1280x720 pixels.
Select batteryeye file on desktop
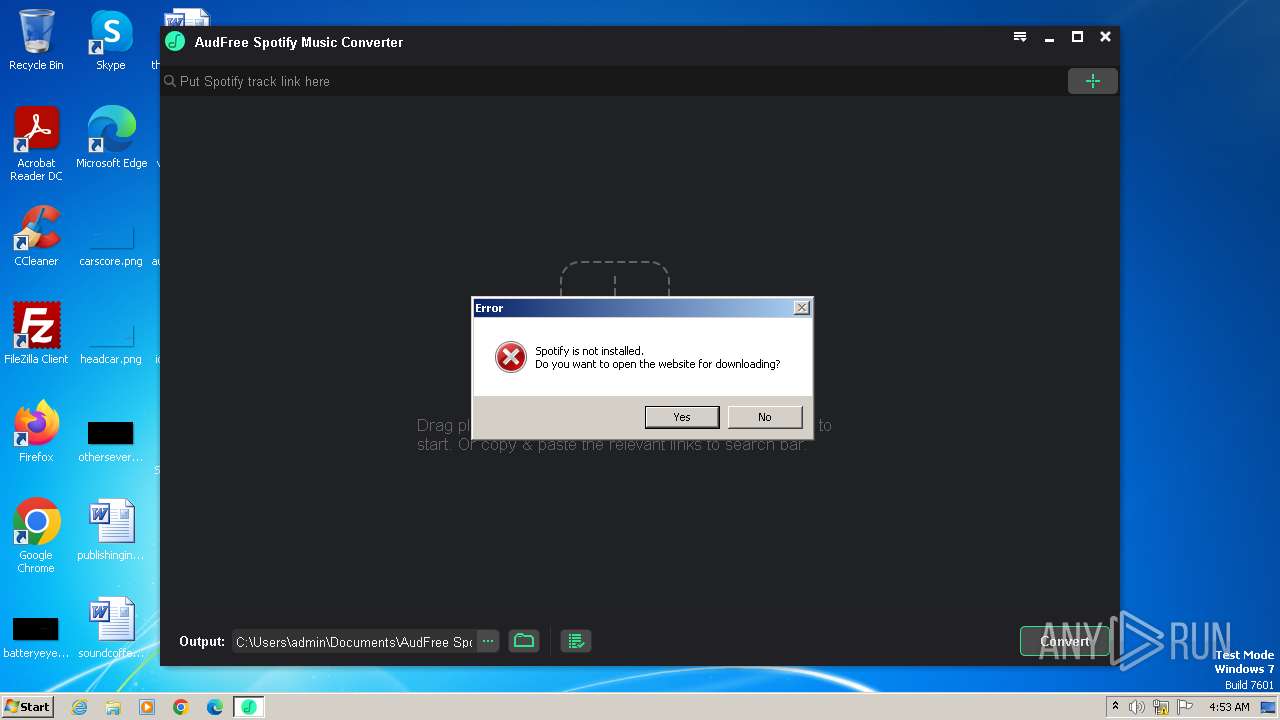pyautogui.click(x=36, y=636)
